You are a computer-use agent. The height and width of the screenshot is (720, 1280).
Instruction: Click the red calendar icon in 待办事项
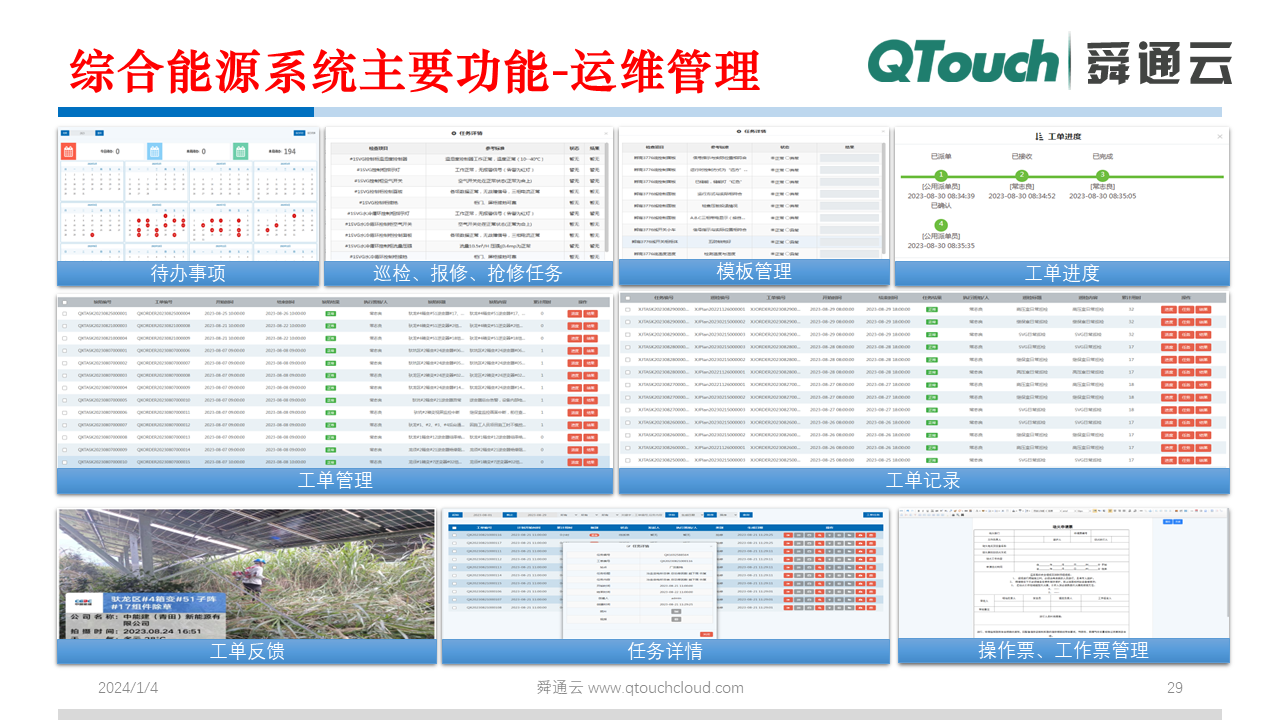point(69,151)
